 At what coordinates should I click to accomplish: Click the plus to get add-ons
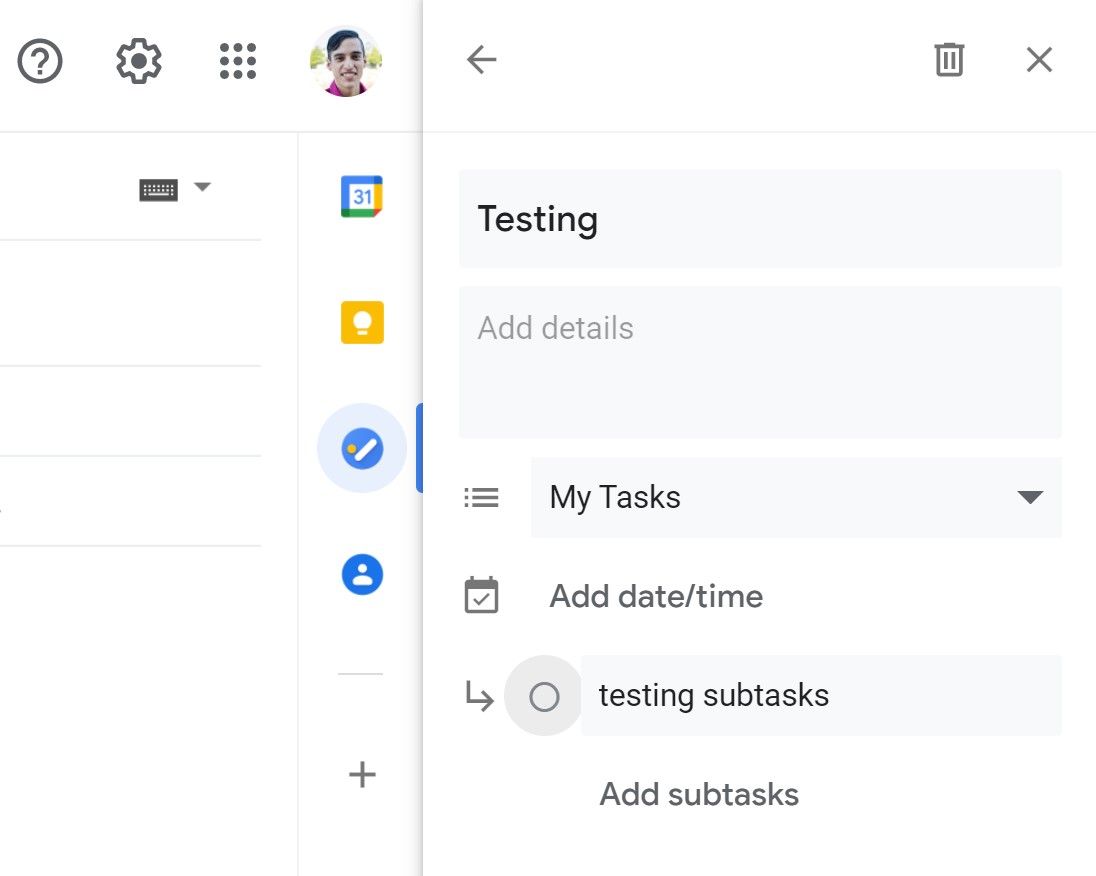point(361,774)
